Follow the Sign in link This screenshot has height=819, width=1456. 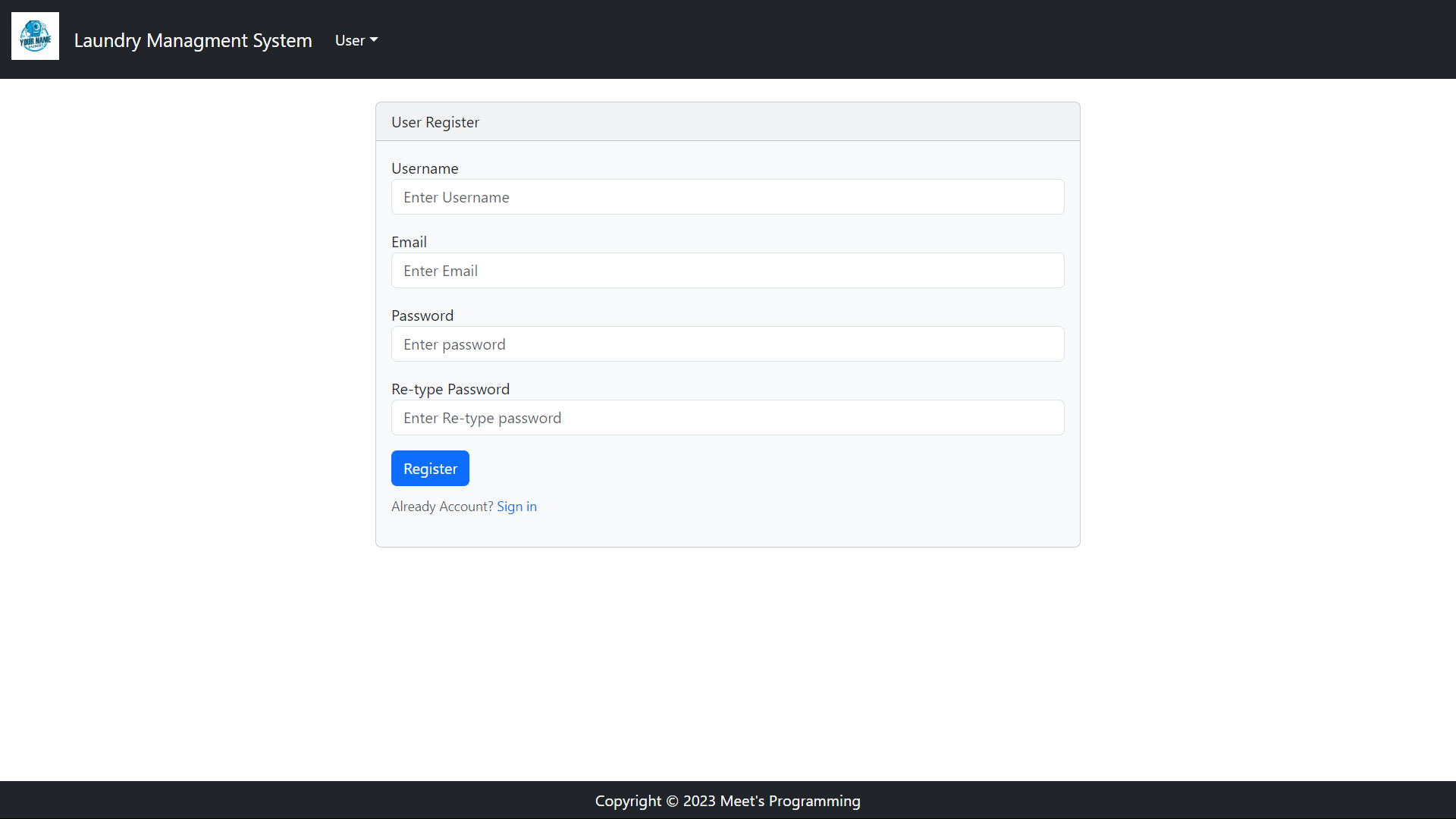click(516, 507)
